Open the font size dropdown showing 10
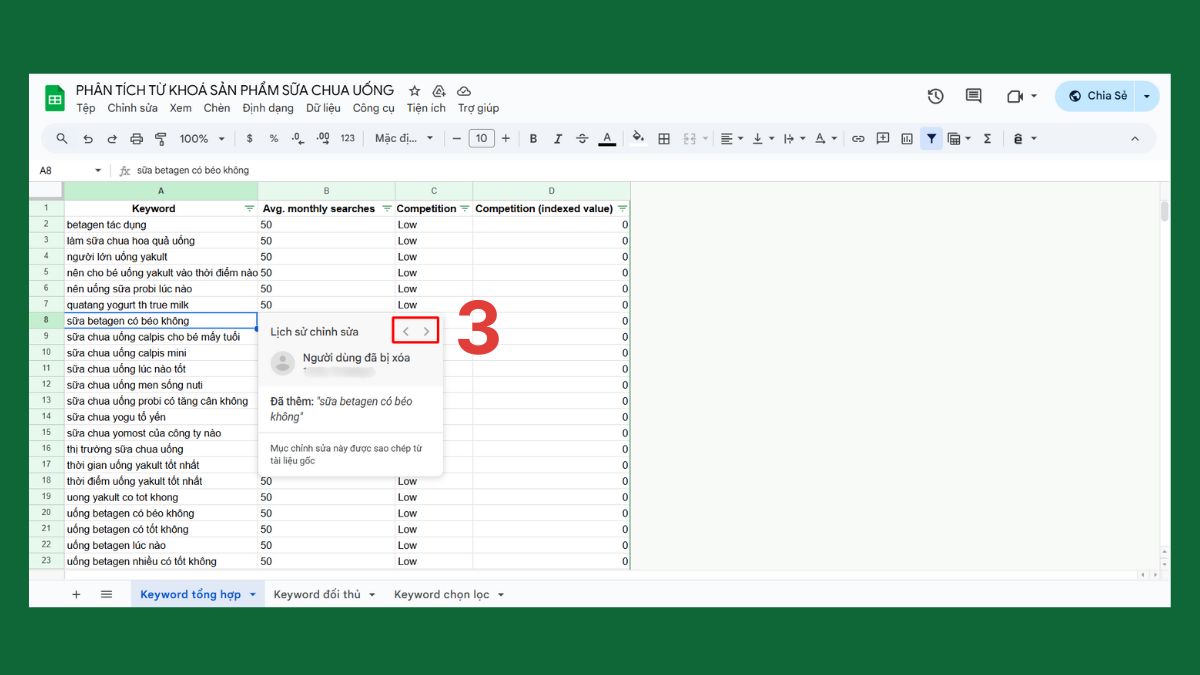 [482, 139]
